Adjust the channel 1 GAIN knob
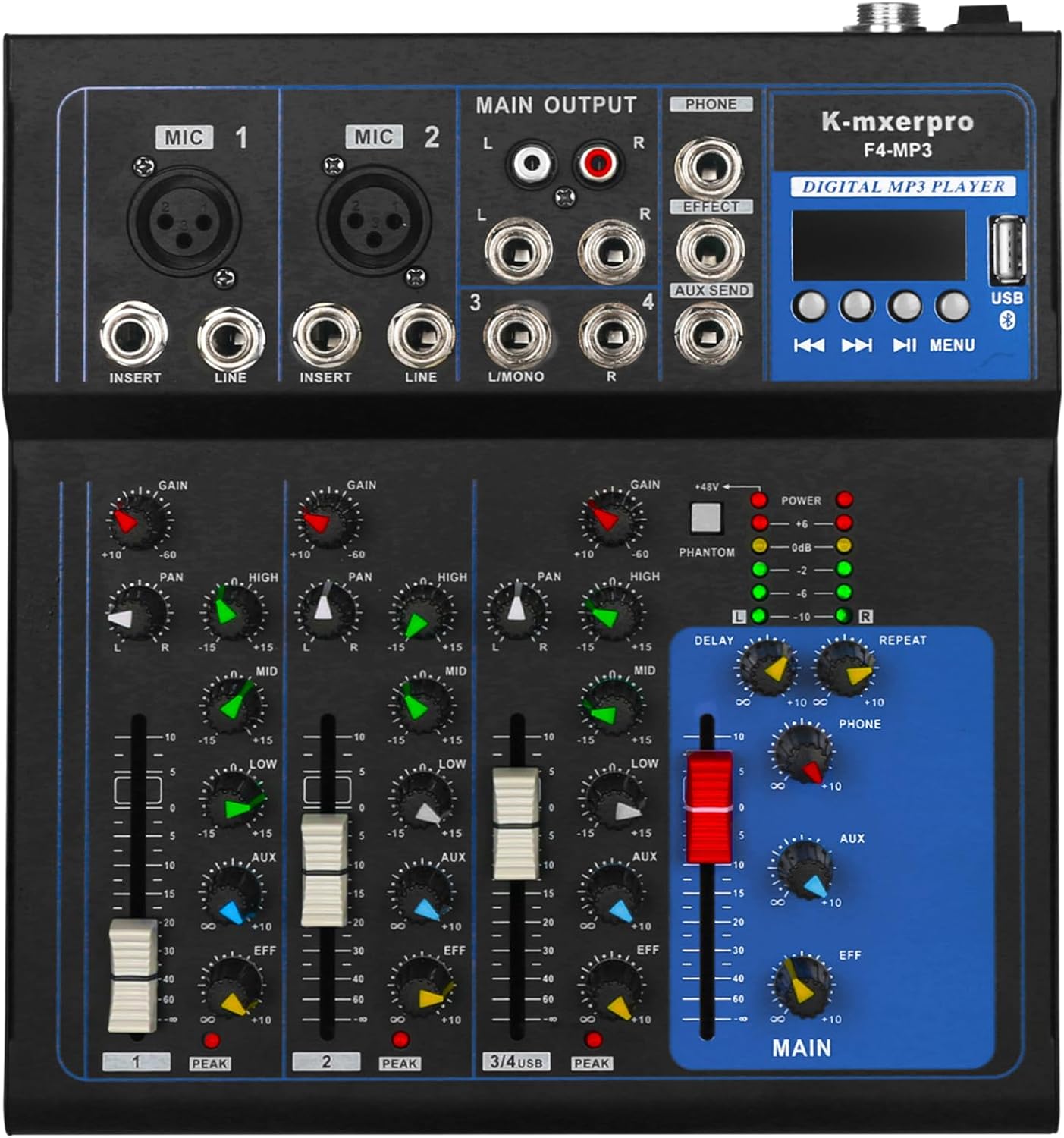The height and width of the screenshot is (1138, 1064). 140,520
